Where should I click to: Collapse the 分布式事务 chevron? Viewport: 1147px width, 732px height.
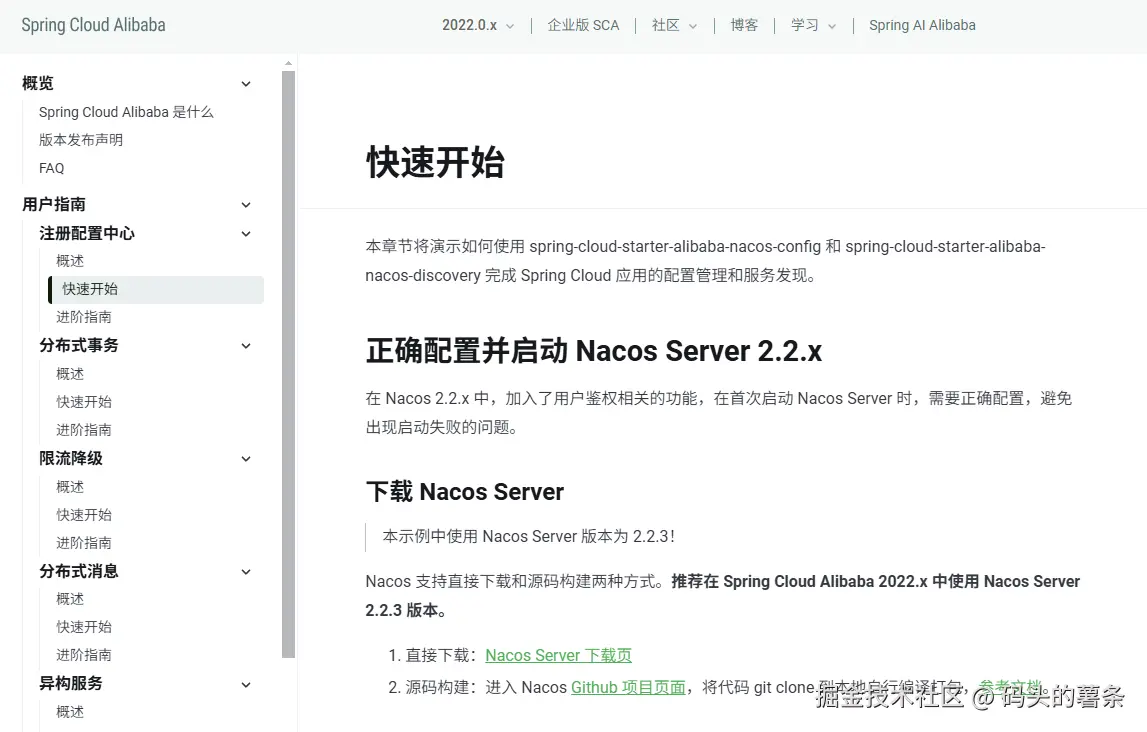click(246, 346)
